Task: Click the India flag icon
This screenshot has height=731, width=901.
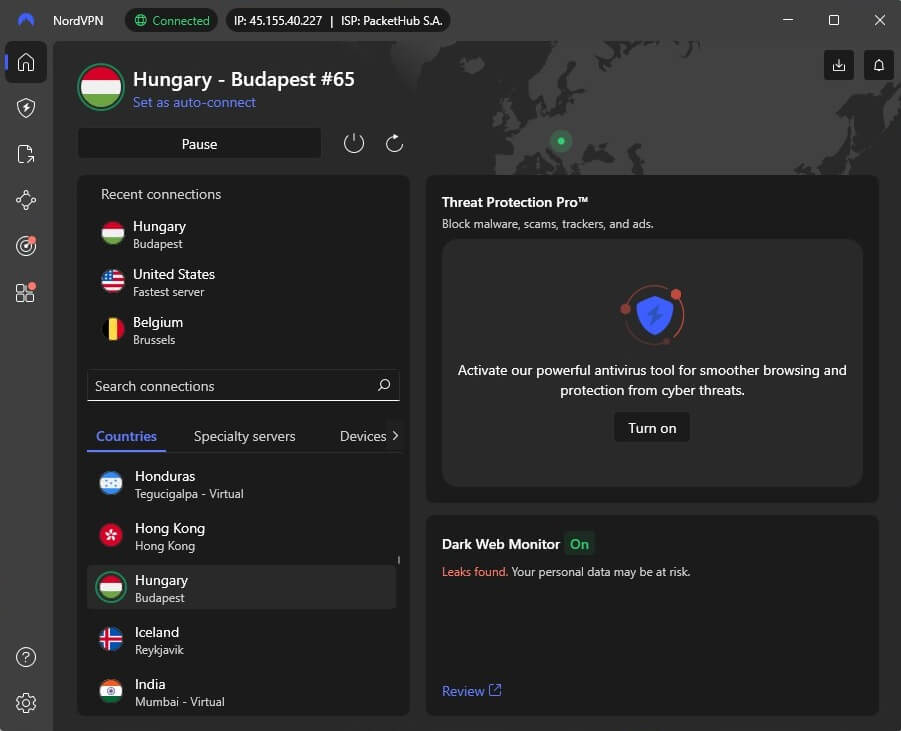Action: (x=111, y=691)
